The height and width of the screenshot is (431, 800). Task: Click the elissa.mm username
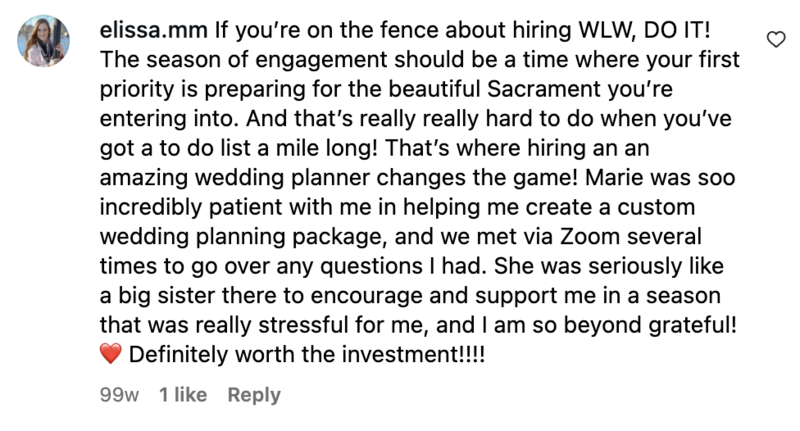(x=151, y=30)
